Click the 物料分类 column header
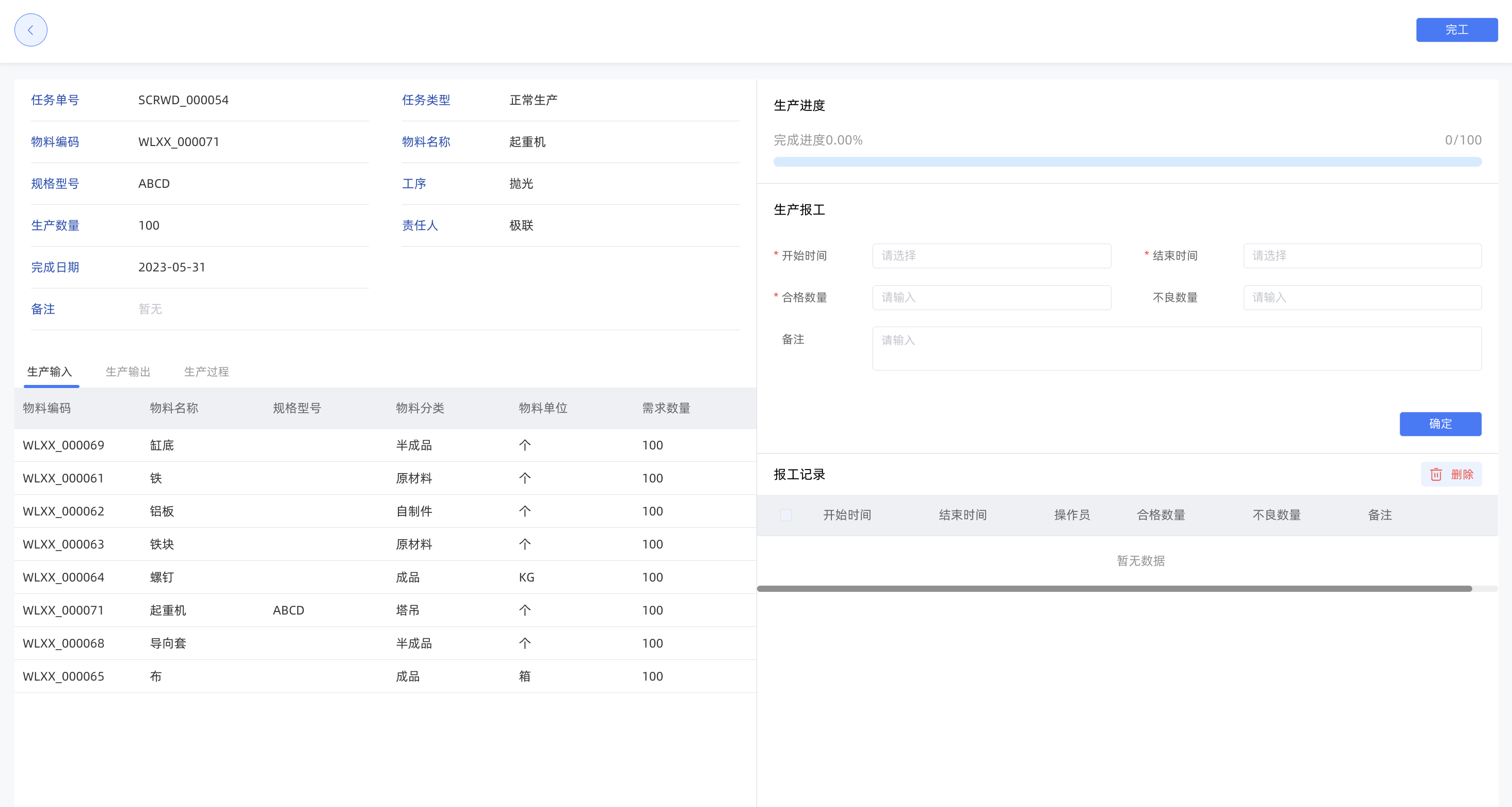Image resolution: width=1512 pixels, height=807 pixels. (420, 408)
